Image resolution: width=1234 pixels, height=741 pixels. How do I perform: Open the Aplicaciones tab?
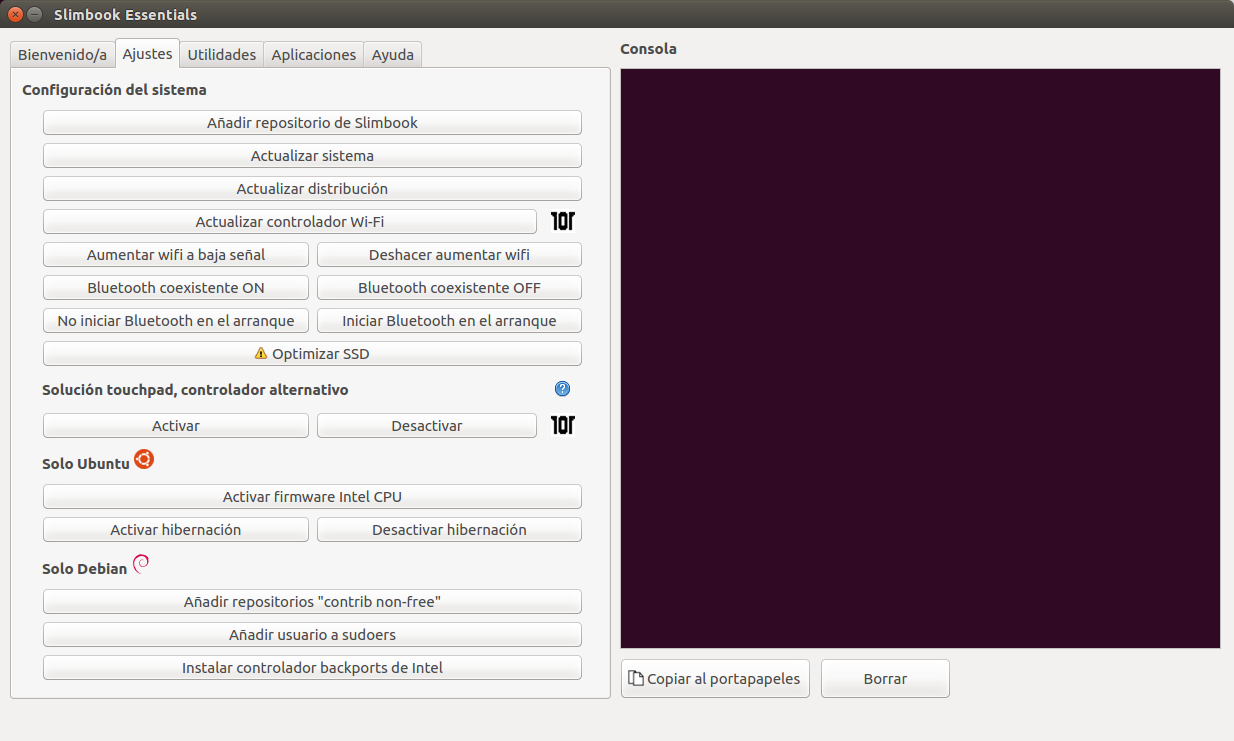314,55
